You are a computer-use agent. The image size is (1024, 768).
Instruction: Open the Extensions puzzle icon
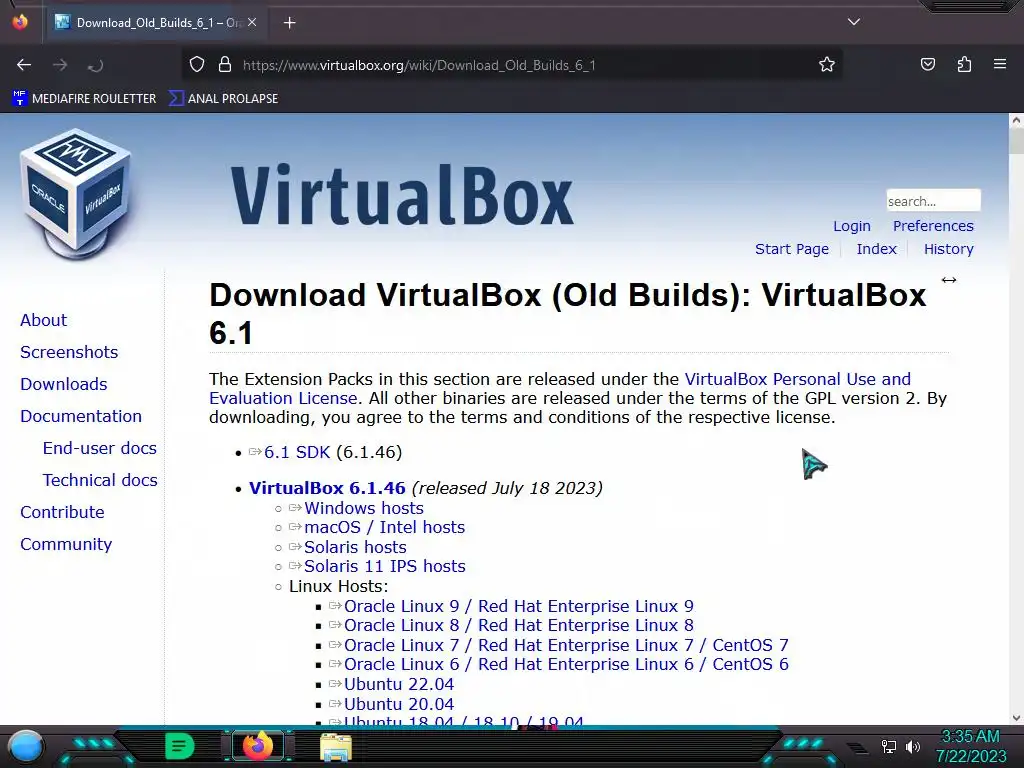click(964, 65)
